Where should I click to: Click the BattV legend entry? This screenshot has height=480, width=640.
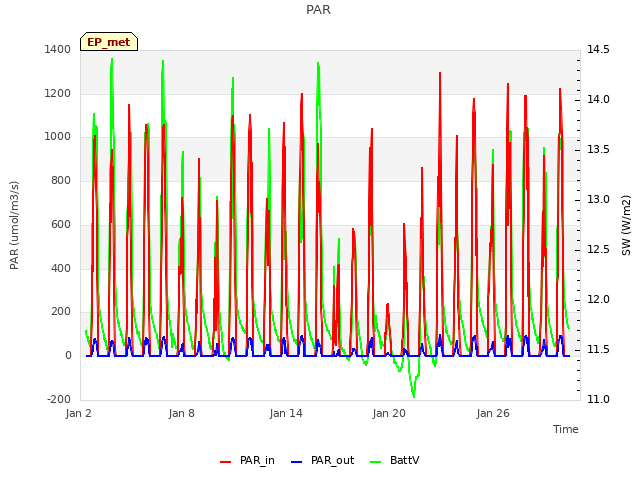click(394, 460)
